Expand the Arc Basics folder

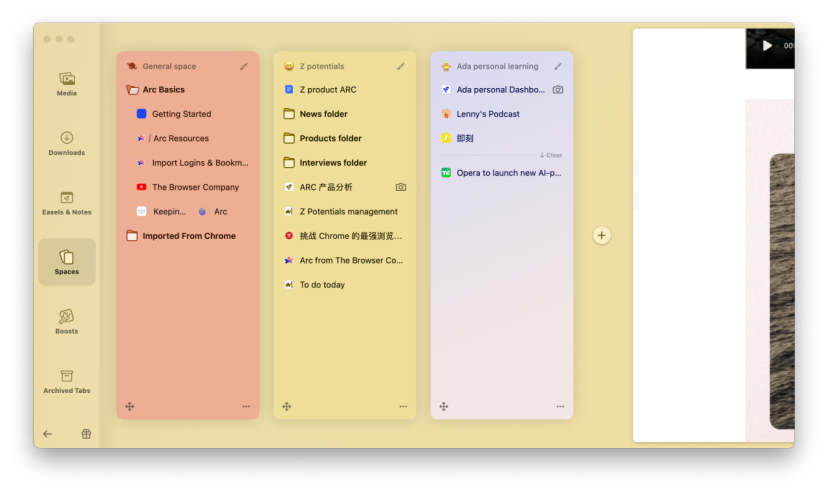tap(163, 90)
